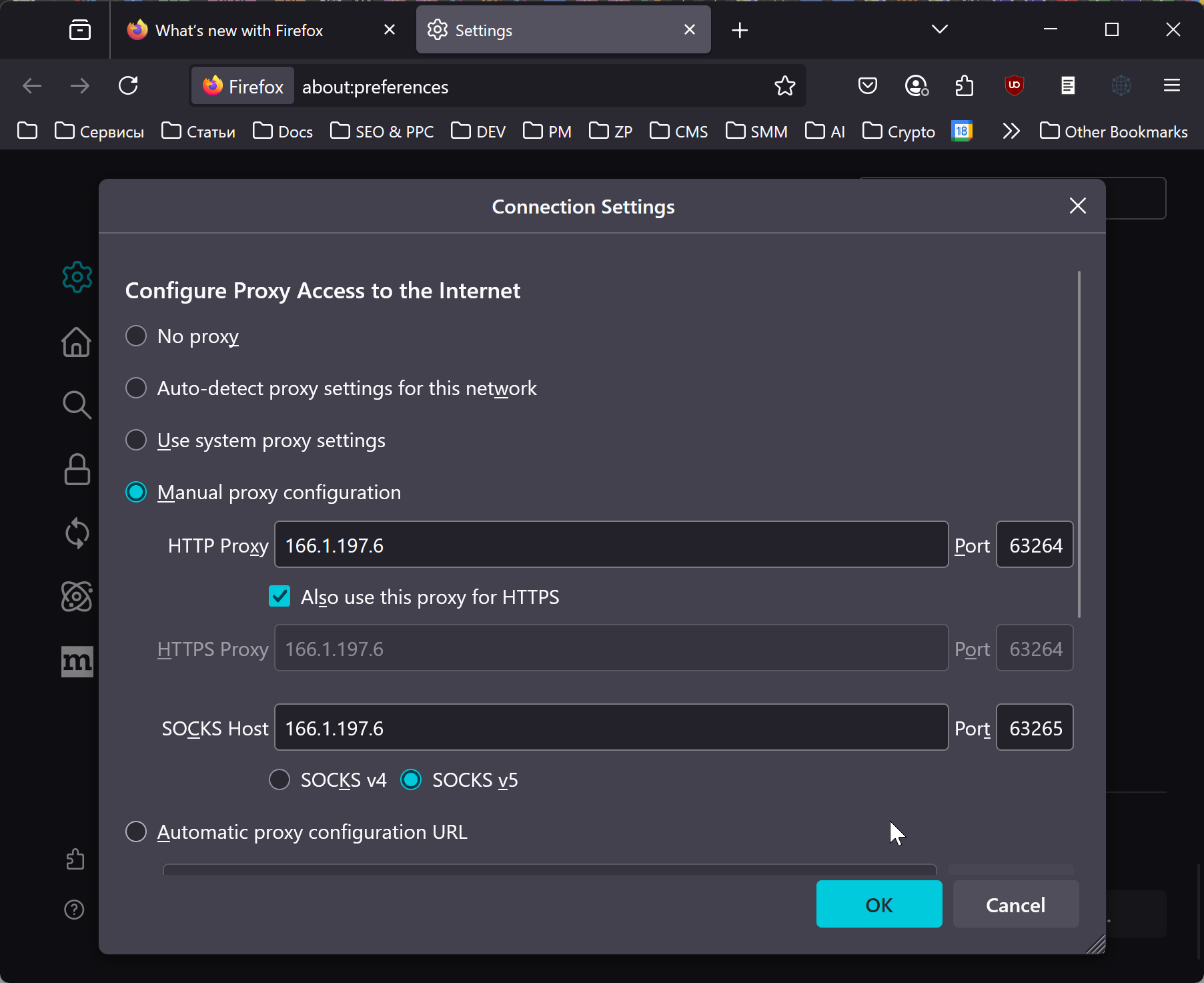The width and height of the screenshot is (1204, 983).
Task: Click the dialog's vertical scrollbar
Action: (x=1079, y=444)
